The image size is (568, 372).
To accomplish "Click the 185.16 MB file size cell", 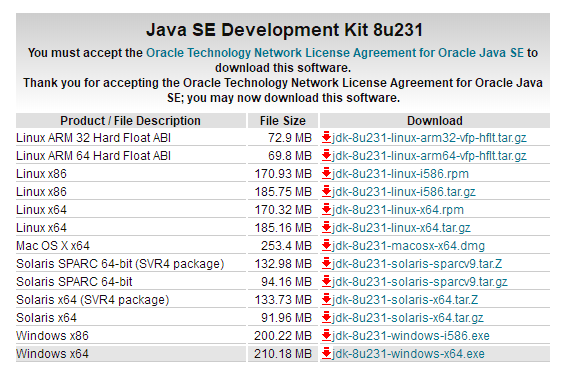I will point(283,228).
